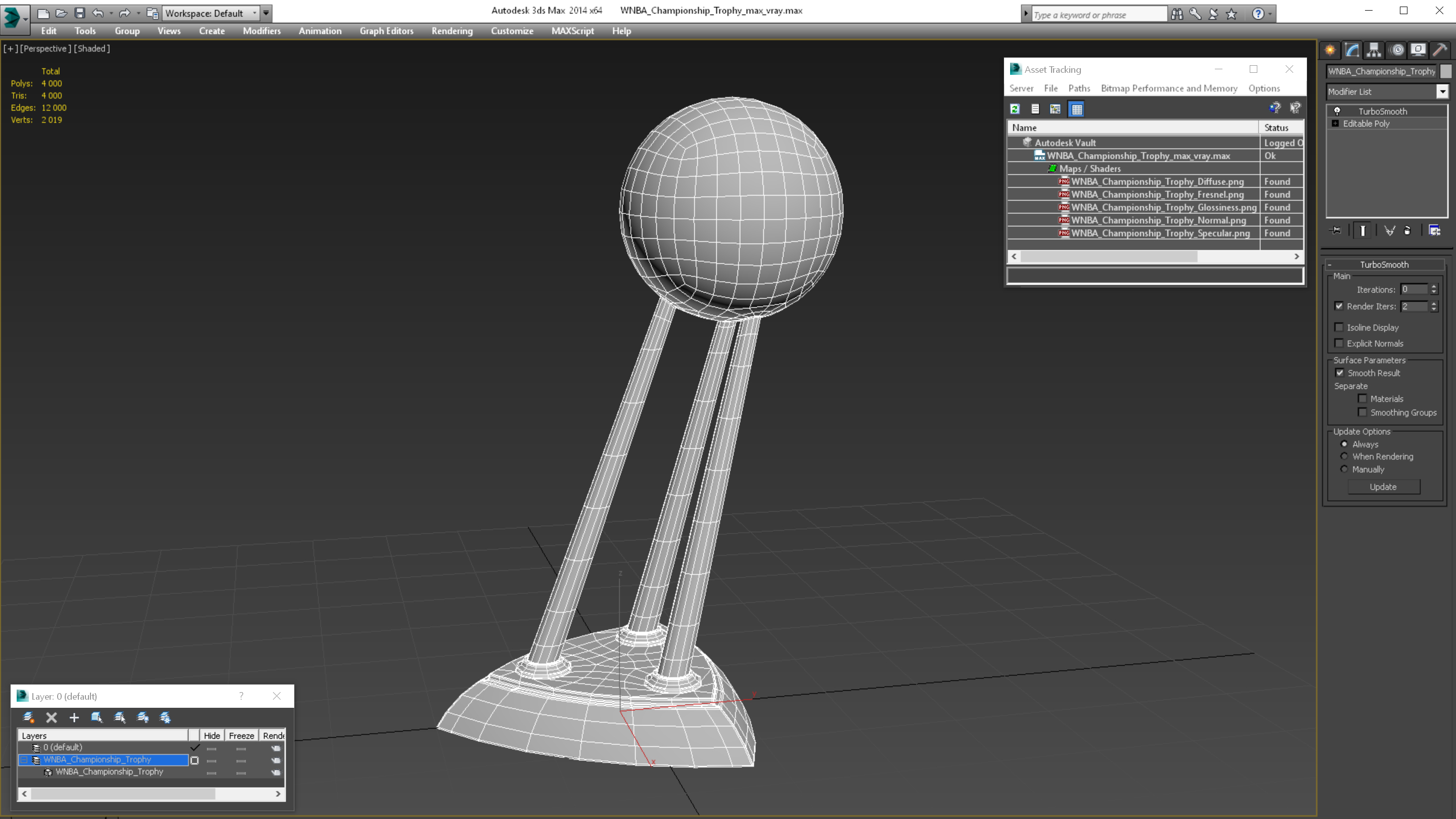Open the Modifier List dropdown
The image size is (1456, 819).
tap(1442, 92)
